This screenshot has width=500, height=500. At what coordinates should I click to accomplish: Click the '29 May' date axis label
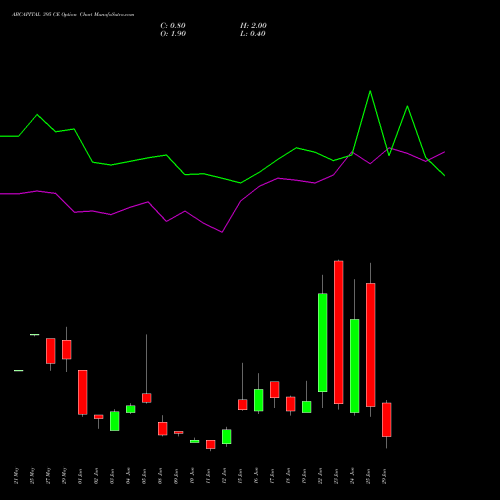click(x=64, y=476)
